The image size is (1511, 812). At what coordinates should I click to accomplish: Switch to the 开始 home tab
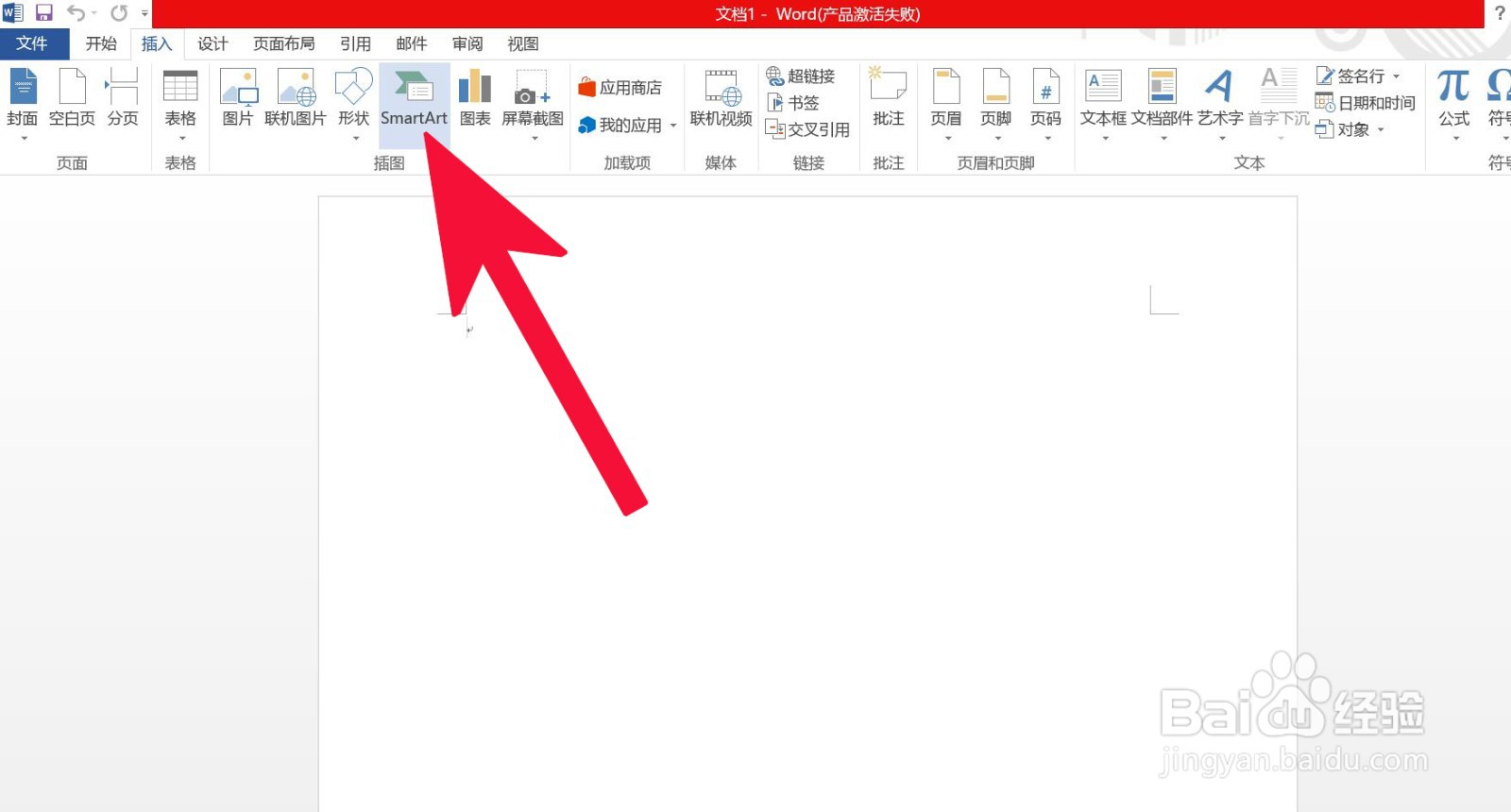[101, 43]
